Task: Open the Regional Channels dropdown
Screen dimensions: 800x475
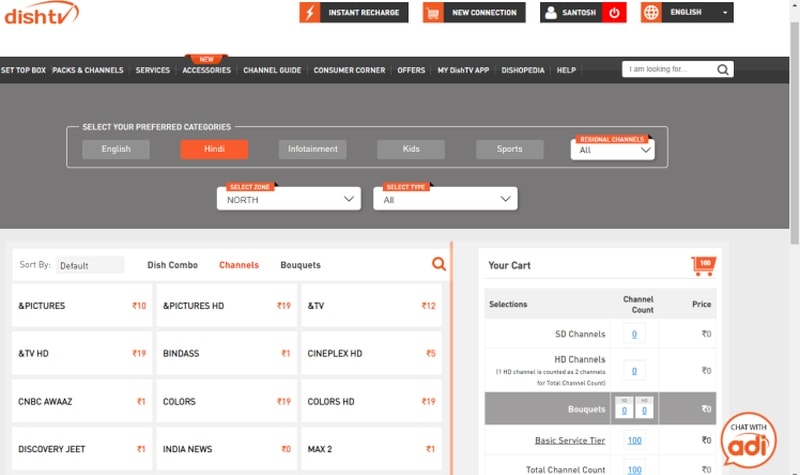Action: coord(613,150)
